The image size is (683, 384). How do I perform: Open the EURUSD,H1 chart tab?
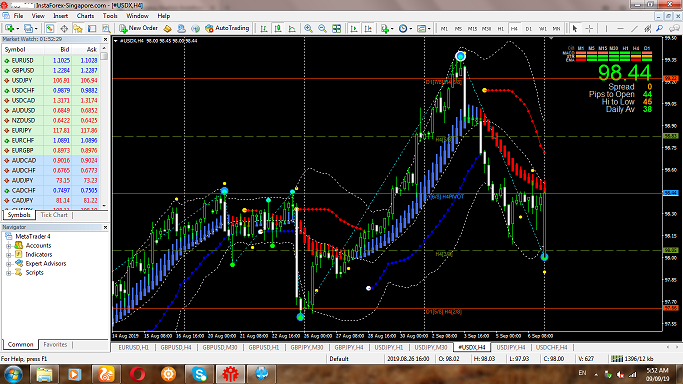pyautogui.click(x=133, y=347)
